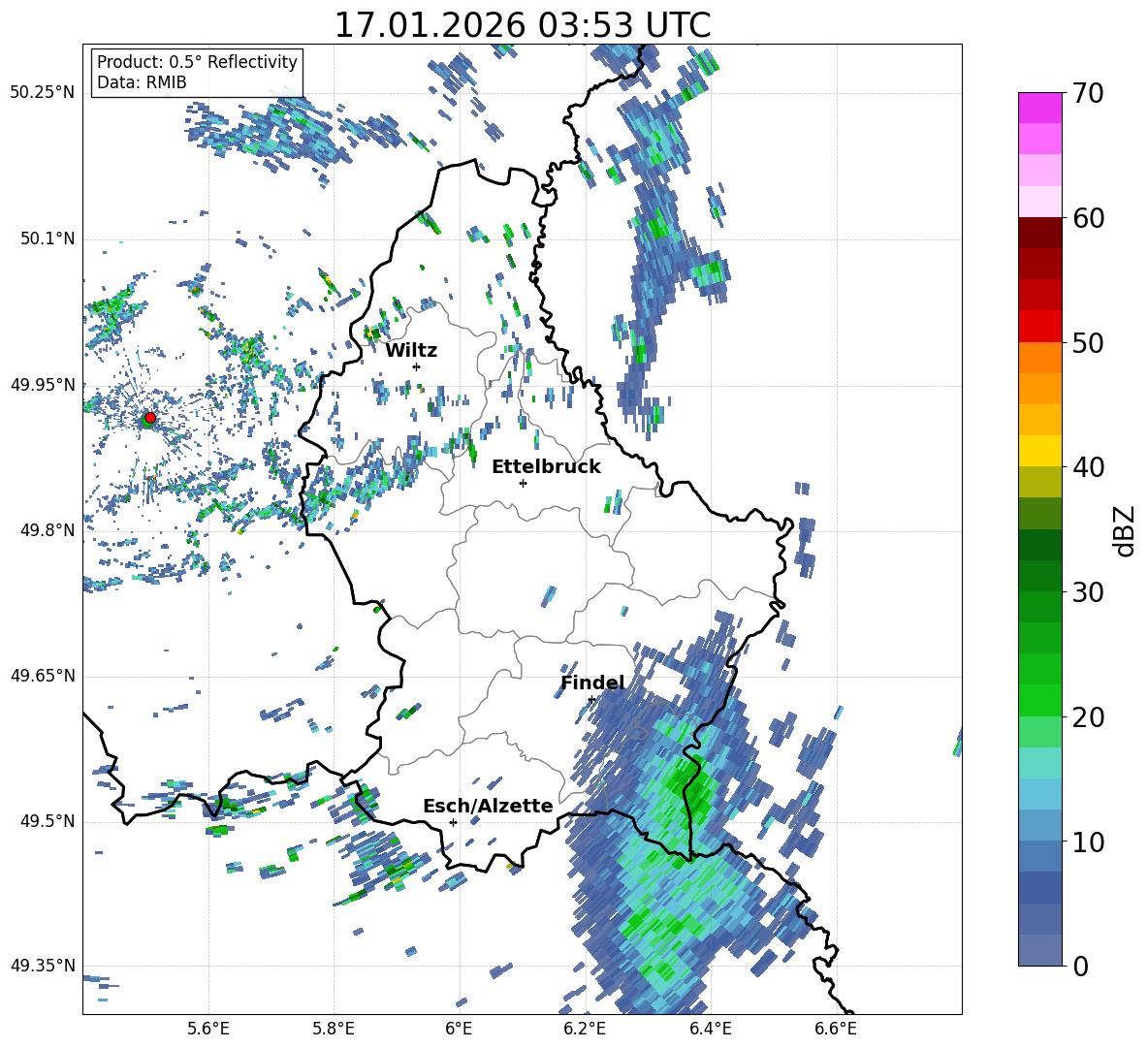Screen dimensions: 1148x1048
Task: Click the 6.6°E longitude label
Action: tap(836, 1029)
